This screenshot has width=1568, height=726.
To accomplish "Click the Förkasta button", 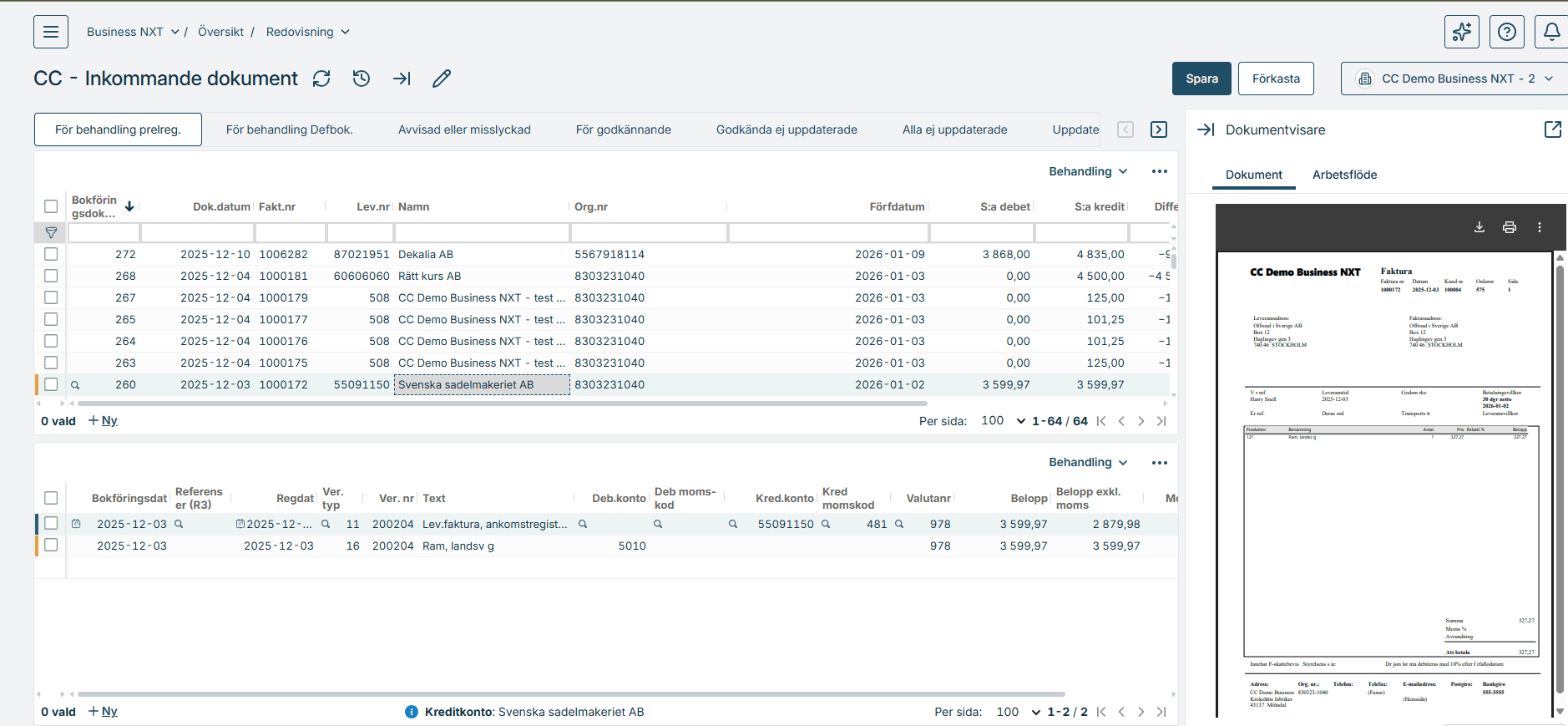I will (1276, 79).
